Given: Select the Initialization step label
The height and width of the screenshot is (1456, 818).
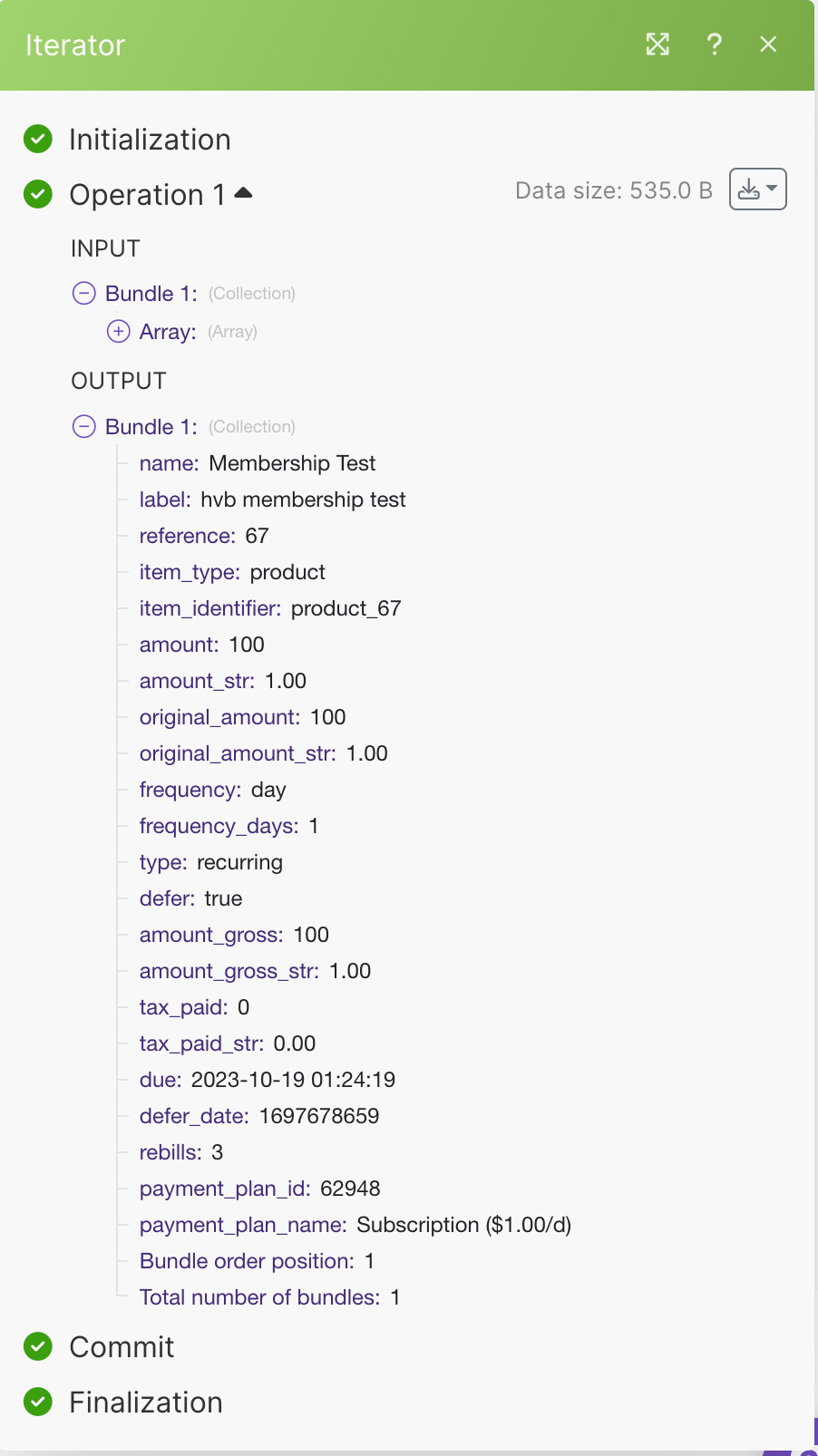Looking at the screenshot, I should pos(150,140).
